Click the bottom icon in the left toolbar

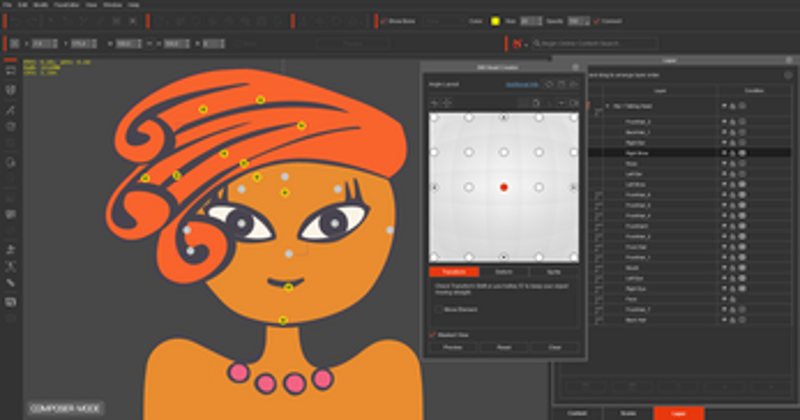tap(11, 302)
